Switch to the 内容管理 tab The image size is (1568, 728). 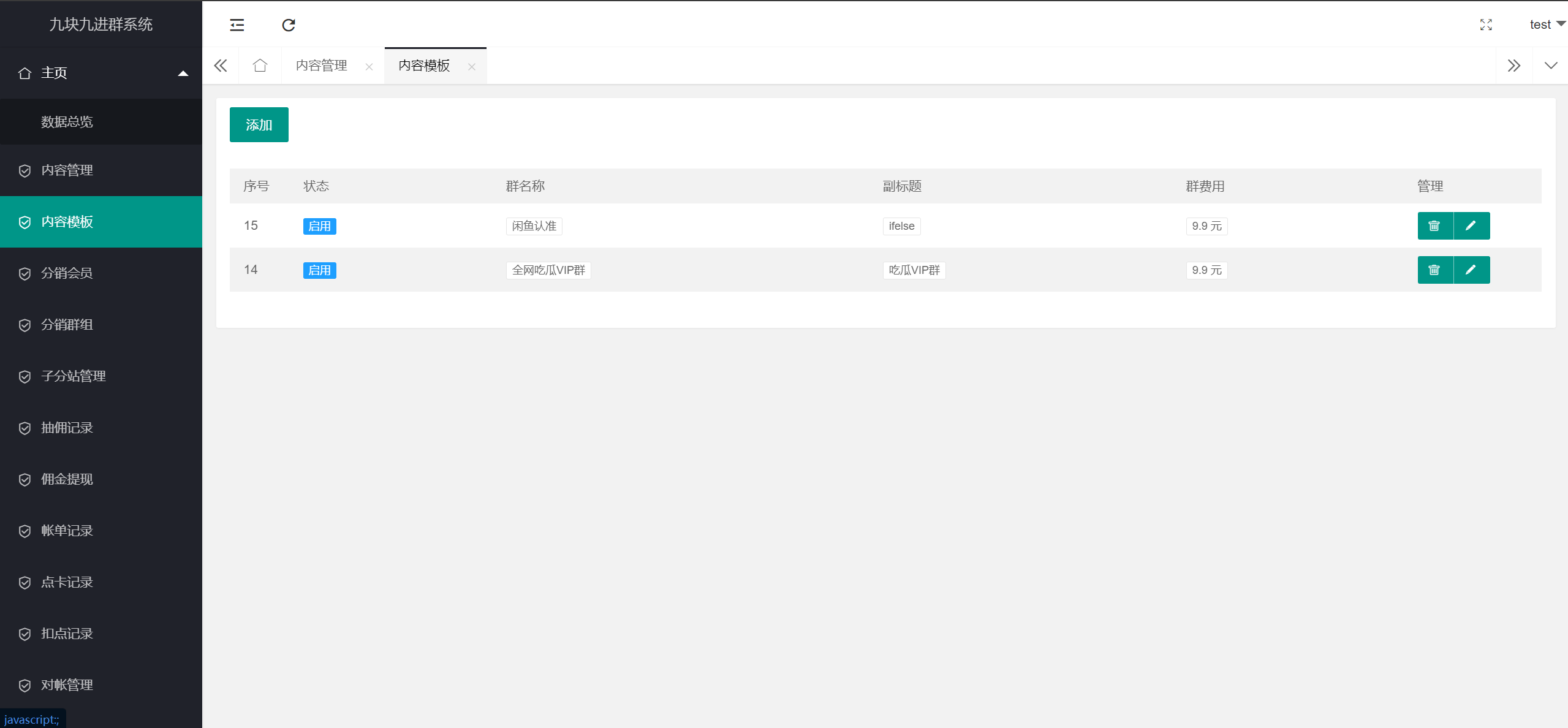(x=322, y=66)
